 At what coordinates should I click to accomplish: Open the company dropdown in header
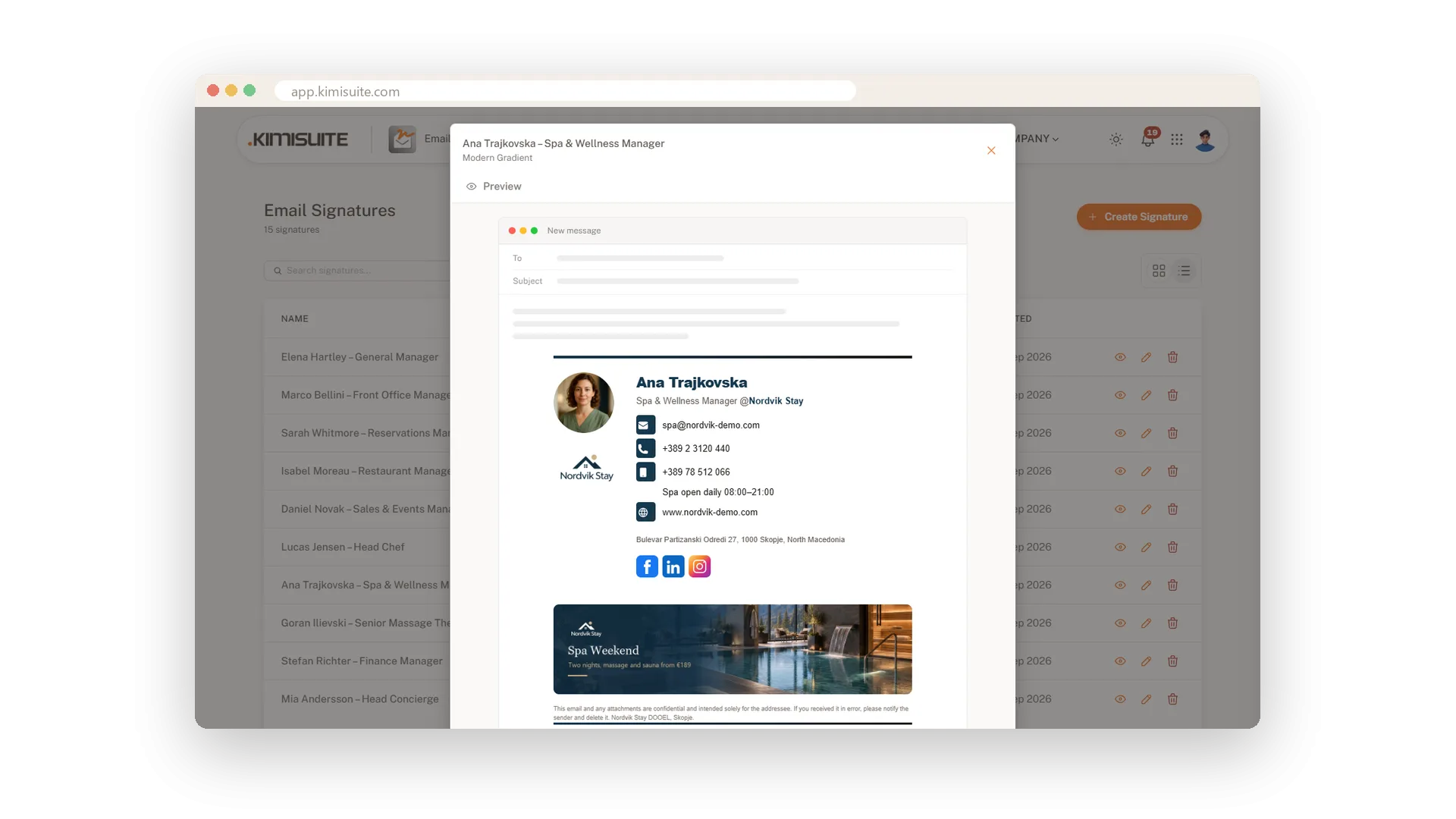pyautogui.click(x=1037, y=139)
